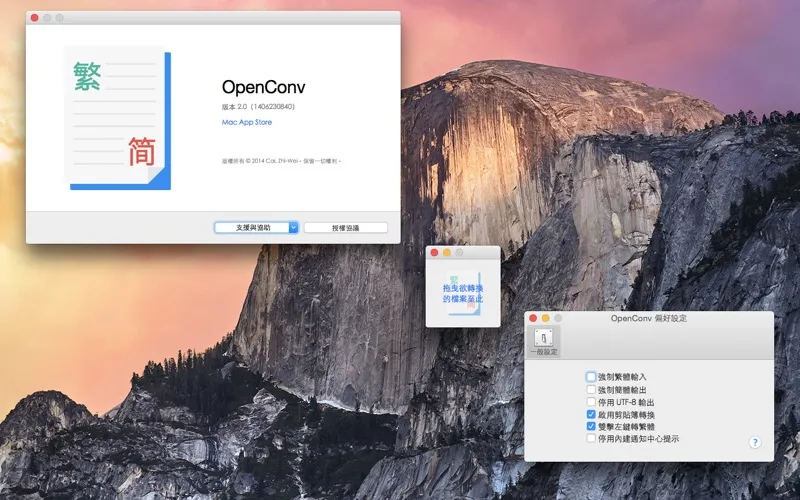Uncheck the 雙擊左鍵轉繁體 option

pyautogui.click(x=591, y=426)
